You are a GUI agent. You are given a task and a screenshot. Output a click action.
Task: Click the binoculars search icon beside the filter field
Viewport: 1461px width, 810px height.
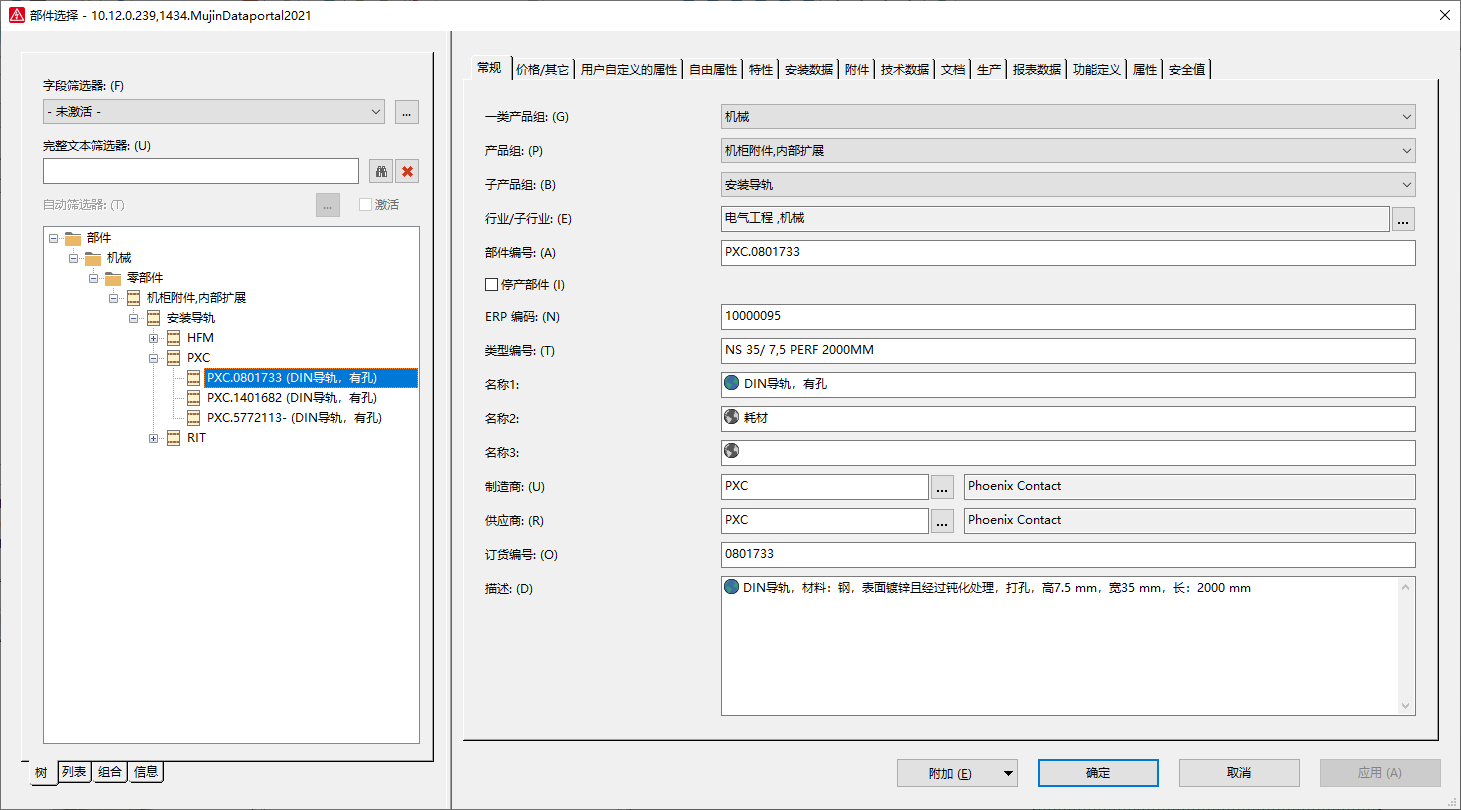[381, 170]
